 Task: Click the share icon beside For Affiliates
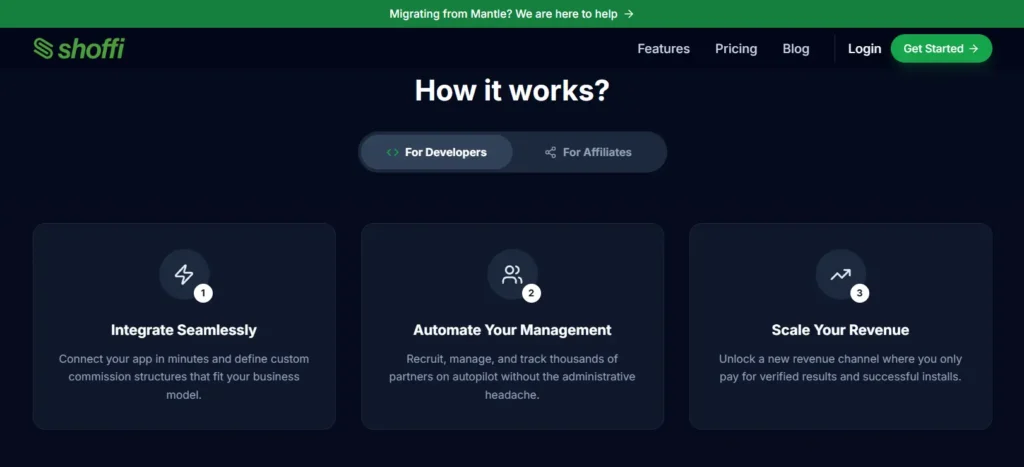tap(551, 152)
